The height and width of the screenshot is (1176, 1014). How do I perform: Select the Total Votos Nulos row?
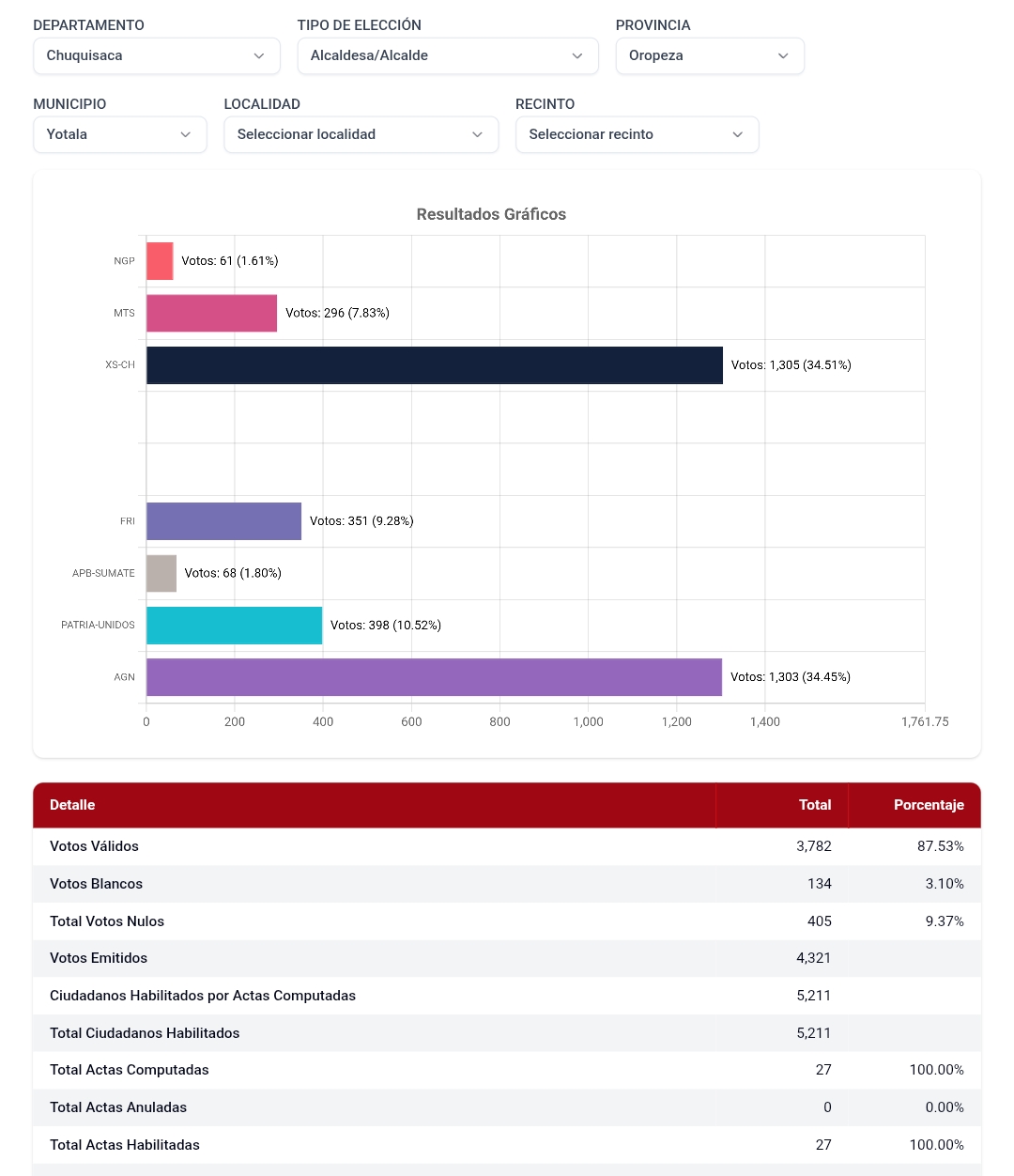(506, 921)
